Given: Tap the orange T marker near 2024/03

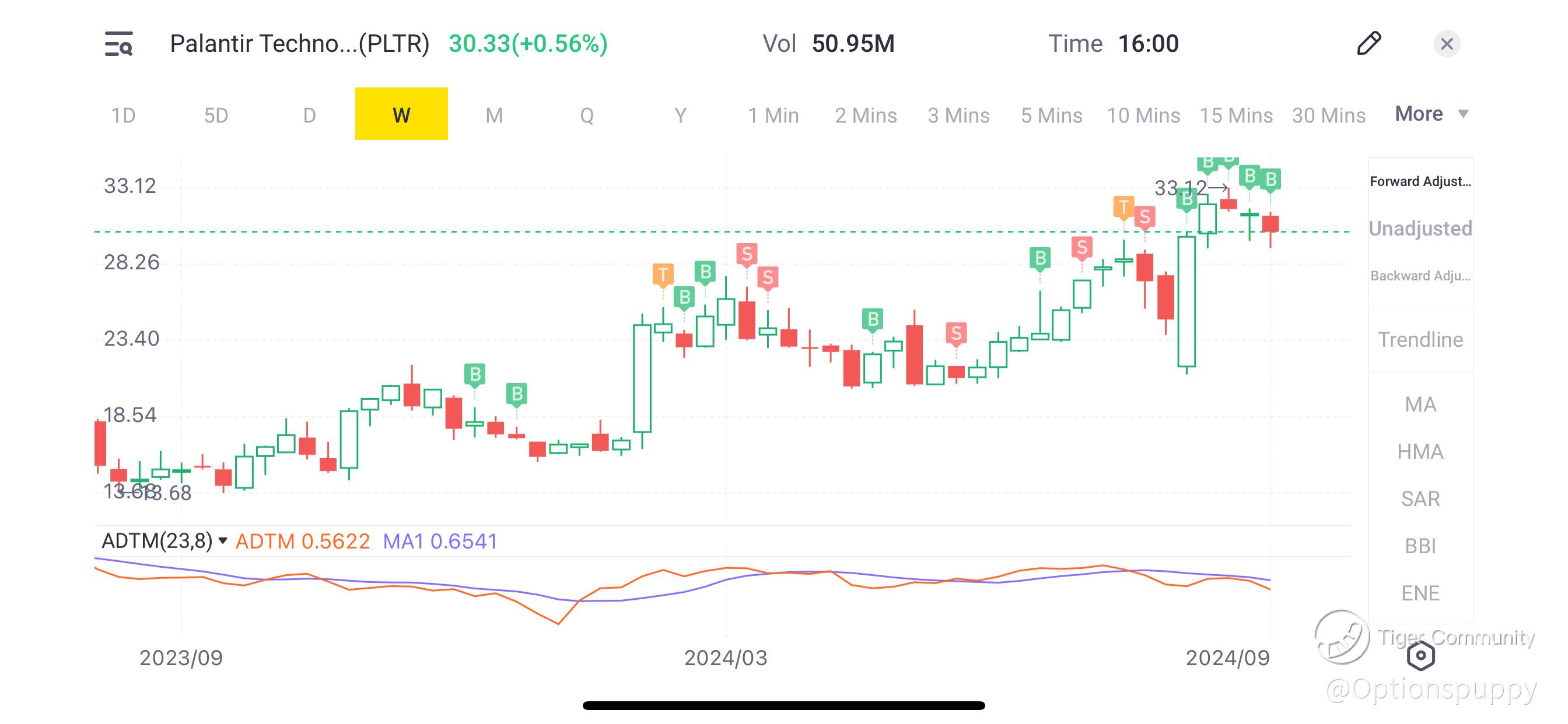Looking at the screenshot, I should click(x=663, y=275).
